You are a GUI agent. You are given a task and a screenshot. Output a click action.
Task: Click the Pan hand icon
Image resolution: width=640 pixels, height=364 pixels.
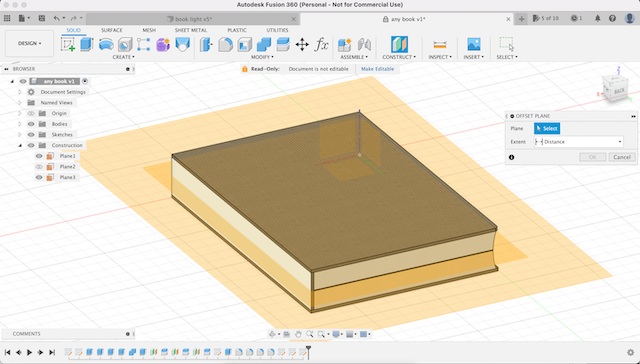(298, 334)
